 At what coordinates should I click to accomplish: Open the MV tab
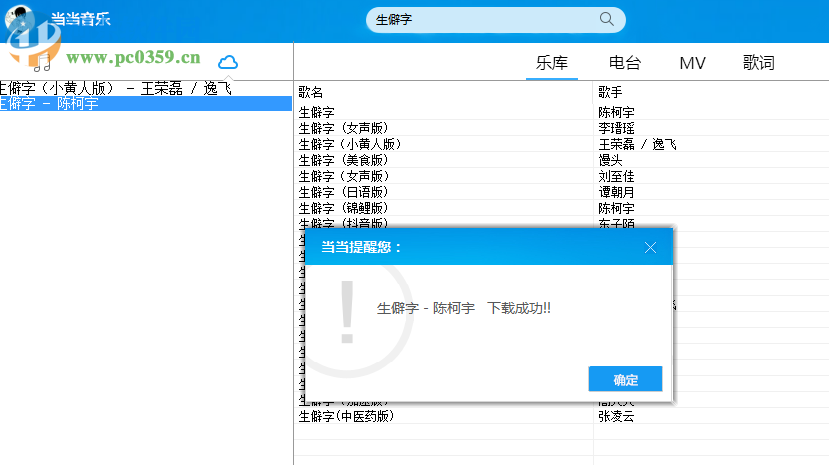click(x=692, y=63)
